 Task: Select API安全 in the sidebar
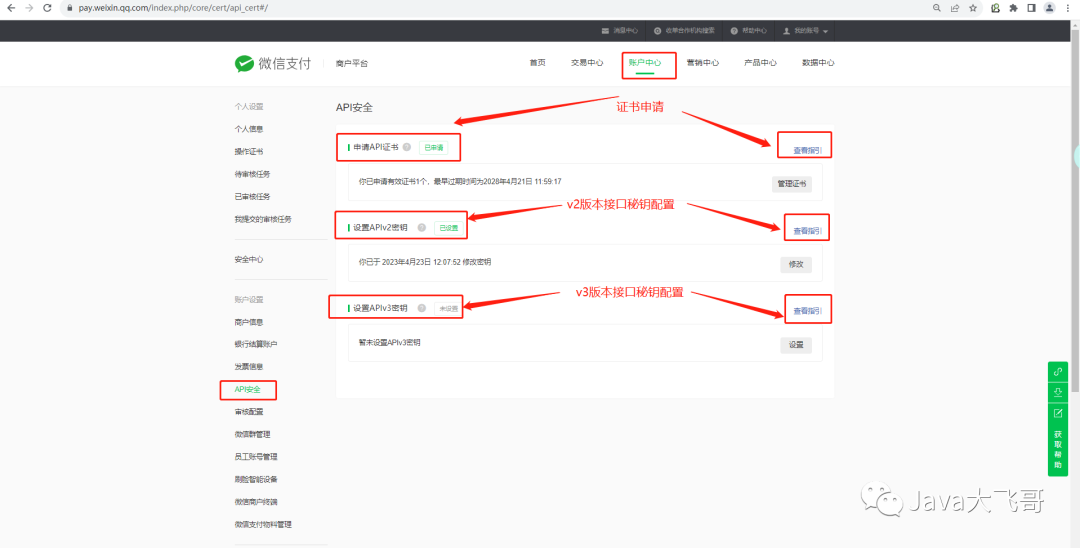pos(248,390)
